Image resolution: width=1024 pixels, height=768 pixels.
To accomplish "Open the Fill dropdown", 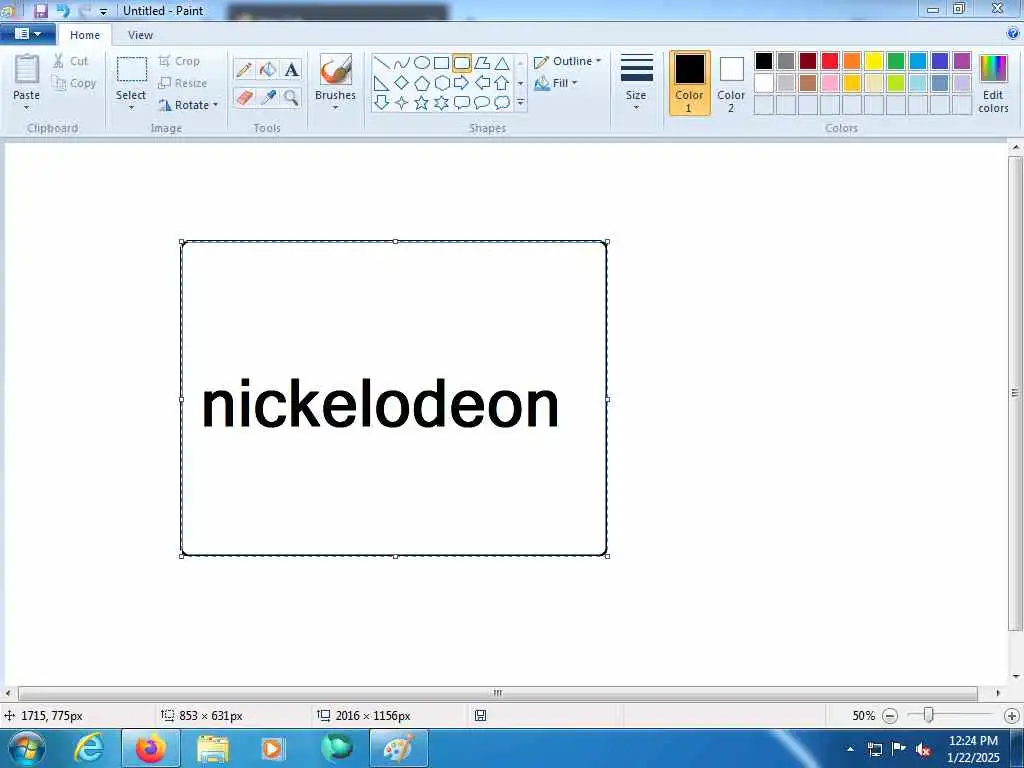I will pyautogui.click(x=556, y=83).
